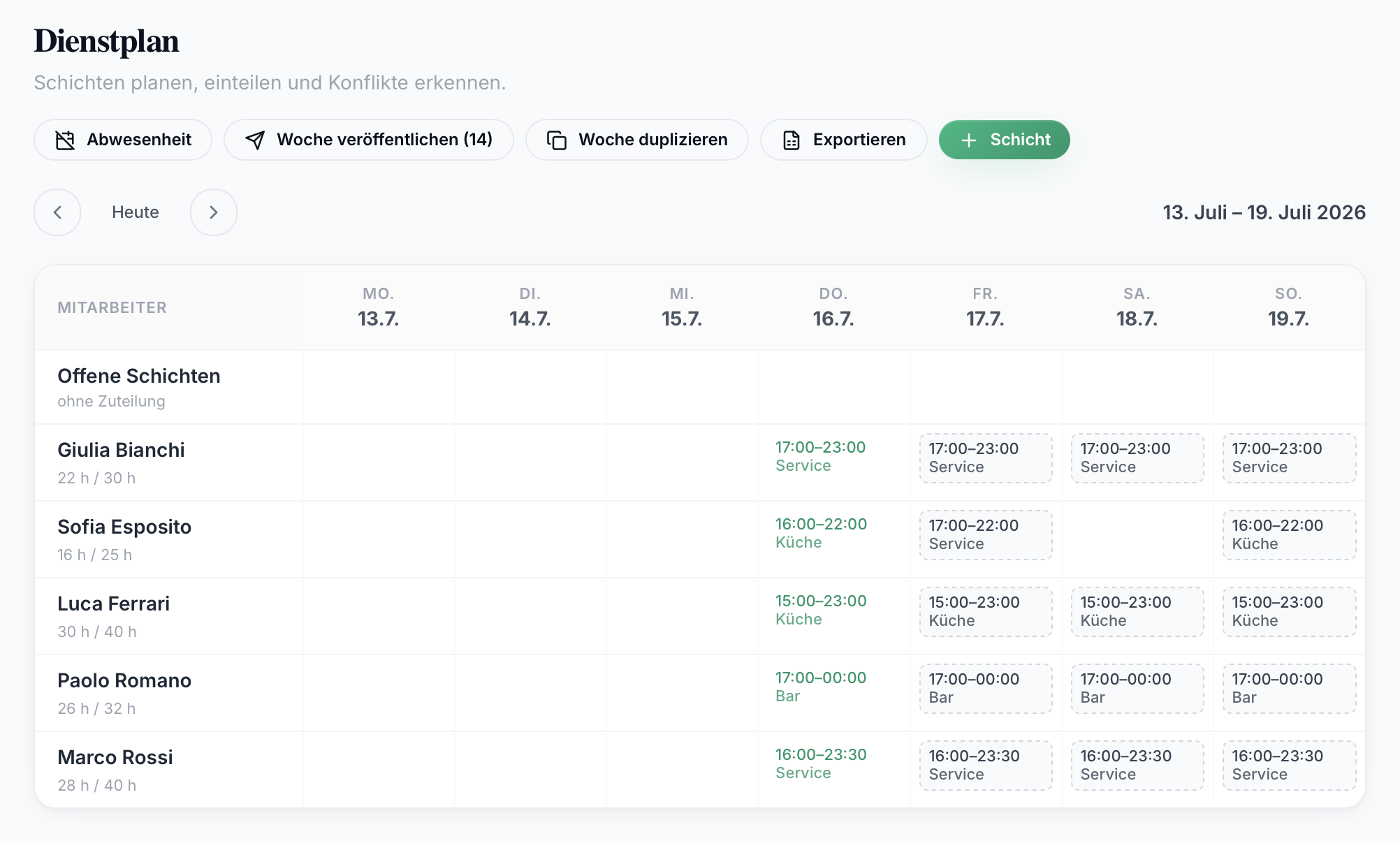1400x841 pixels.
Task: Click the Abwesenheit calendar icon
Action: pos(65,140)
